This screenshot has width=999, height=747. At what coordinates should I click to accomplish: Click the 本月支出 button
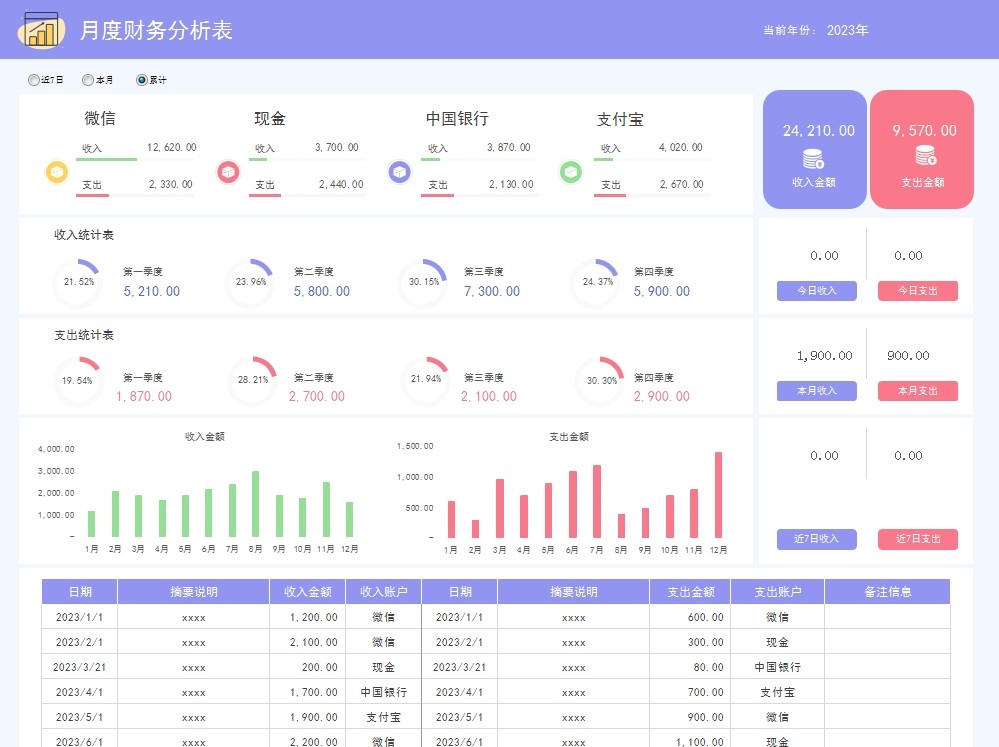point(917,391)
